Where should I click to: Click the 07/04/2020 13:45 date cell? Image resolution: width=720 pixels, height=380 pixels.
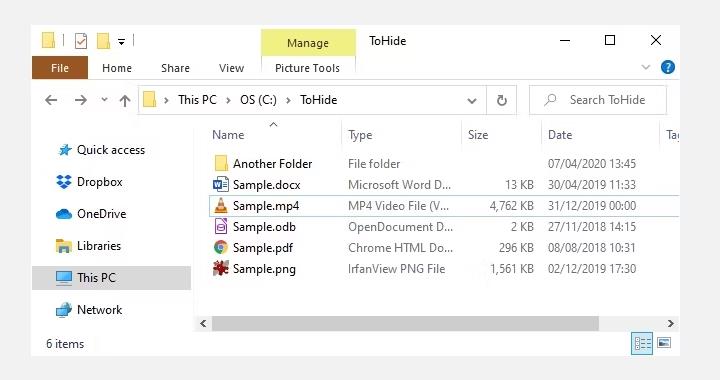tap(591, 164)
